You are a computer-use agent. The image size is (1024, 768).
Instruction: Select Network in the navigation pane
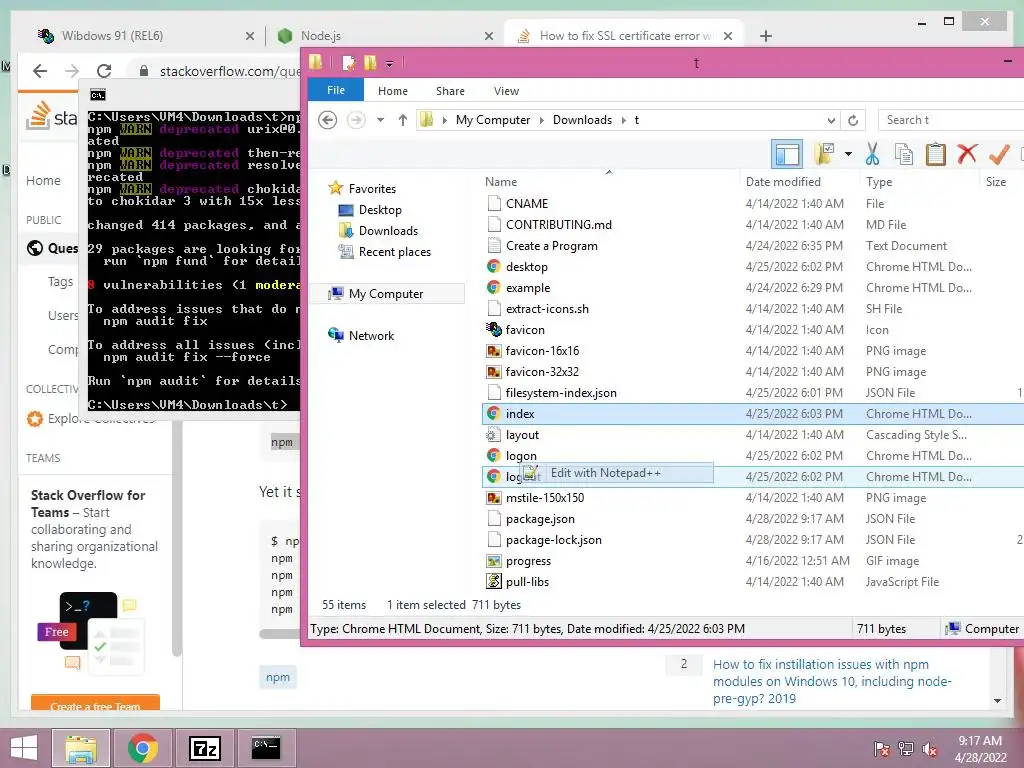pos(371,336)
